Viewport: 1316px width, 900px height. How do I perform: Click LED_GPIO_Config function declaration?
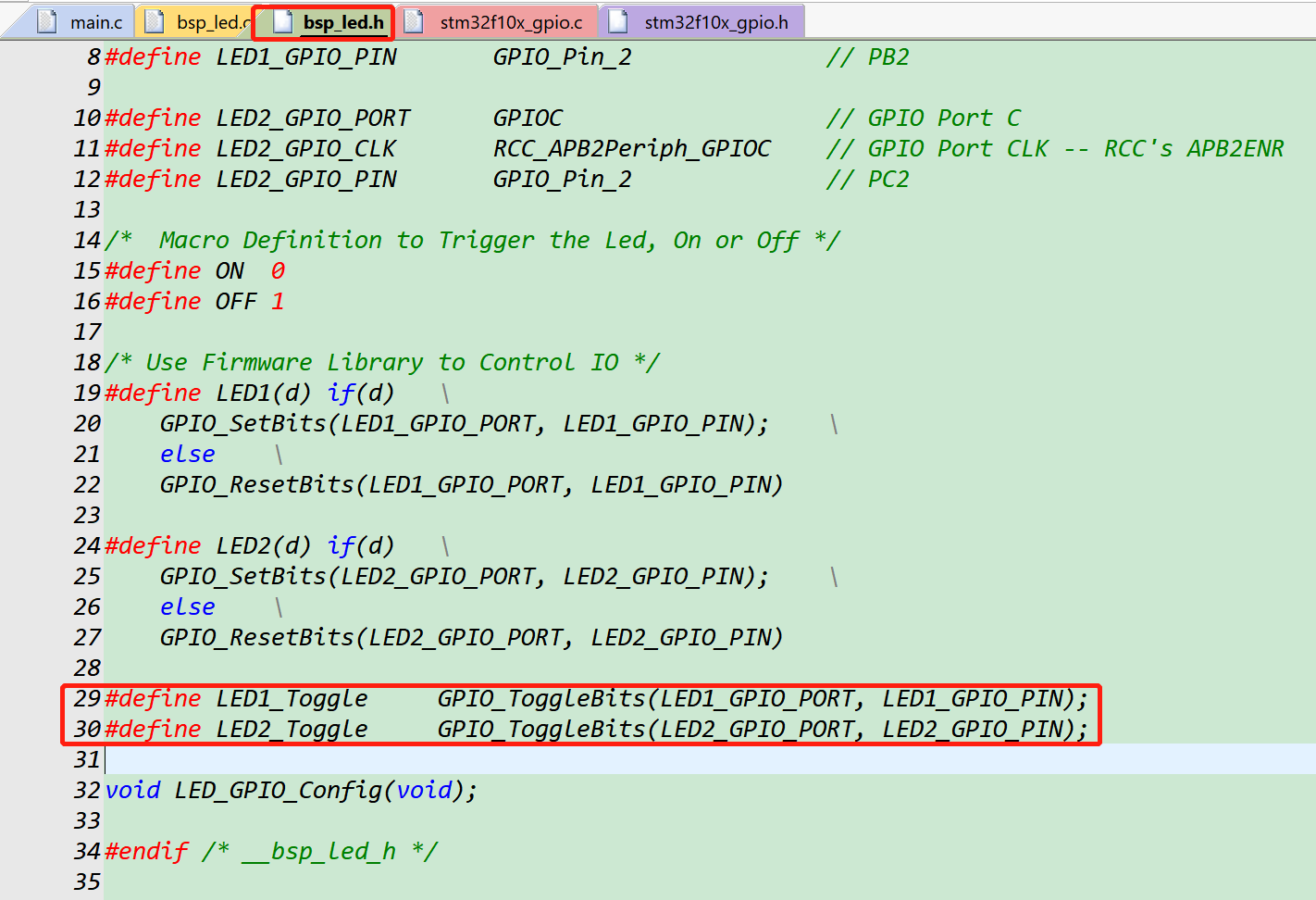coord(292,790)
